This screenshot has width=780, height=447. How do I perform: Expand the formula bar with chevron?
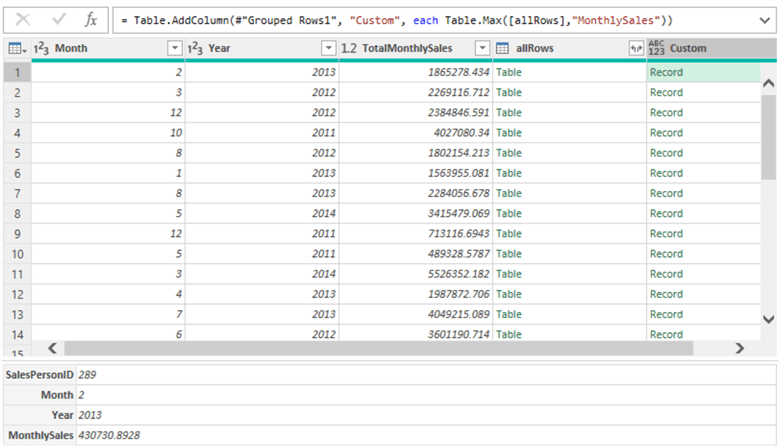click(765, 19)
